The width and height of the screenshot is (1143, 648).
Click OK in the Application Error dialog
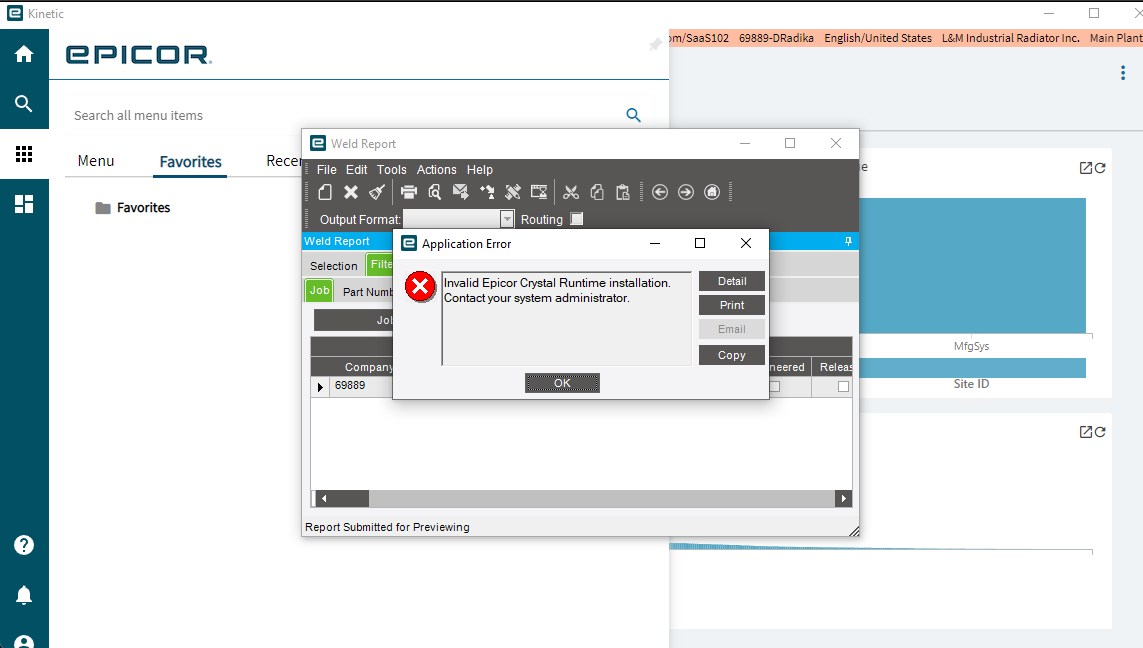tap(562, 383)
